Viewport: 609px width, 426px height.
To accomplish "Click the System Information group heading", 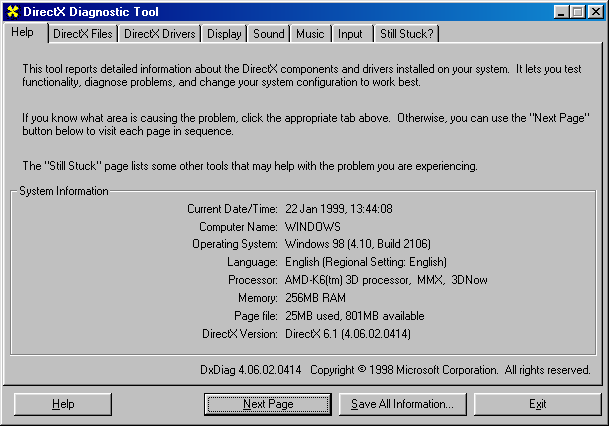I will click(64, 191).
